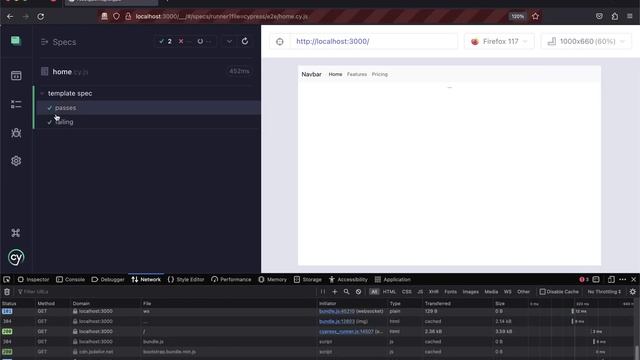The width and height of the screenshot is (640, 360).
Task: Pick an element with devtools picker icon
Action: pos(7,280)
